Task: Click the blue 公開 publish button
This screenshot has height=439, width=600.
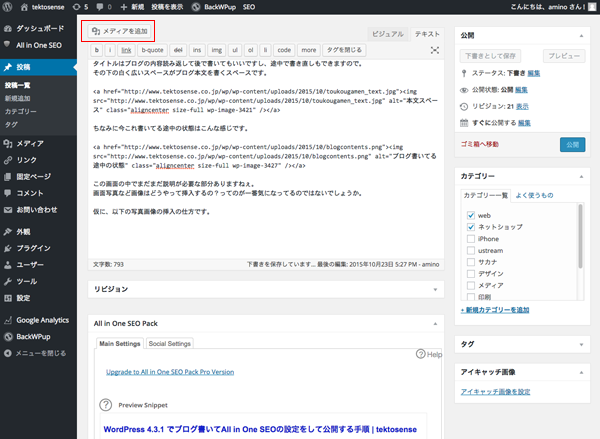Action: click(572, 144)
